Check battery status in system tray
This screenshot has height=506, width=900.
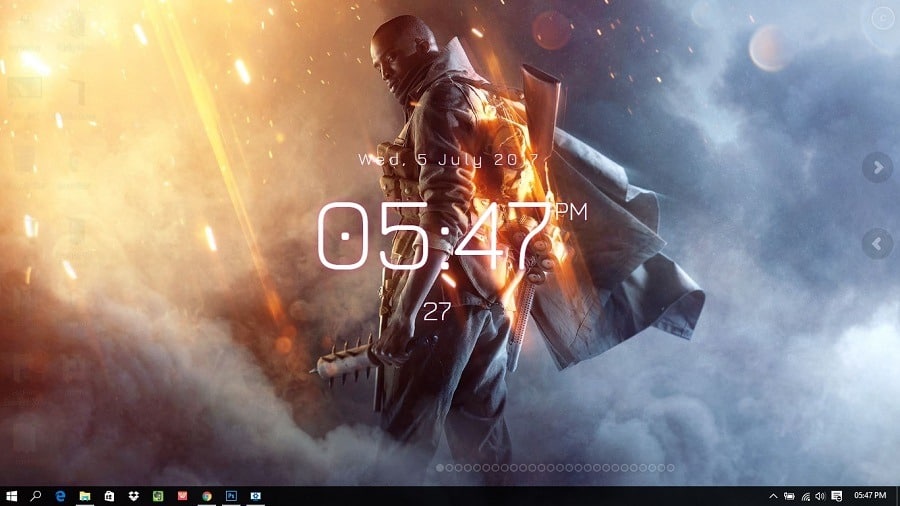pyautogui.click(x=789, y=496)
